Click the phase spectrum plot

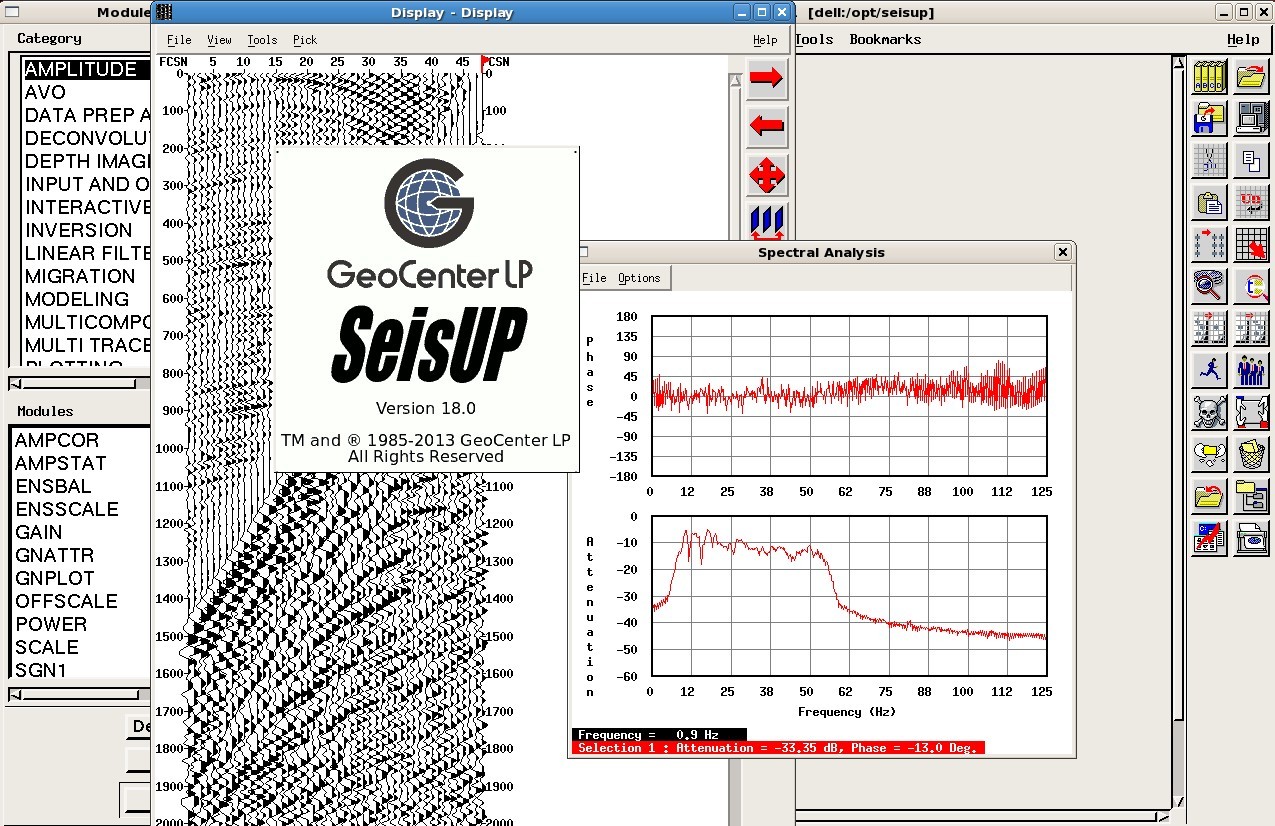click(x=849, y=396)
